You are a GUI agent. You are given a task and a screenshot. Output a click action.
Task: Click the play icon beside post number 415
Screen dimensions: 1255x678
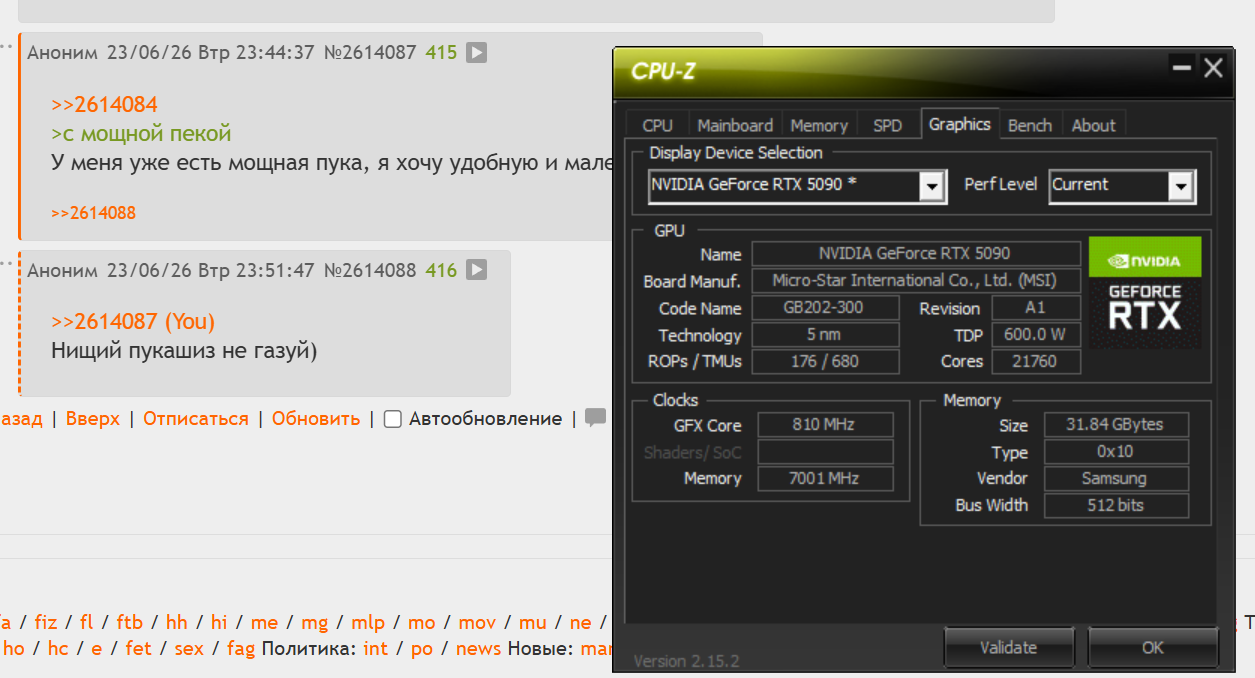tap(477, 52)
